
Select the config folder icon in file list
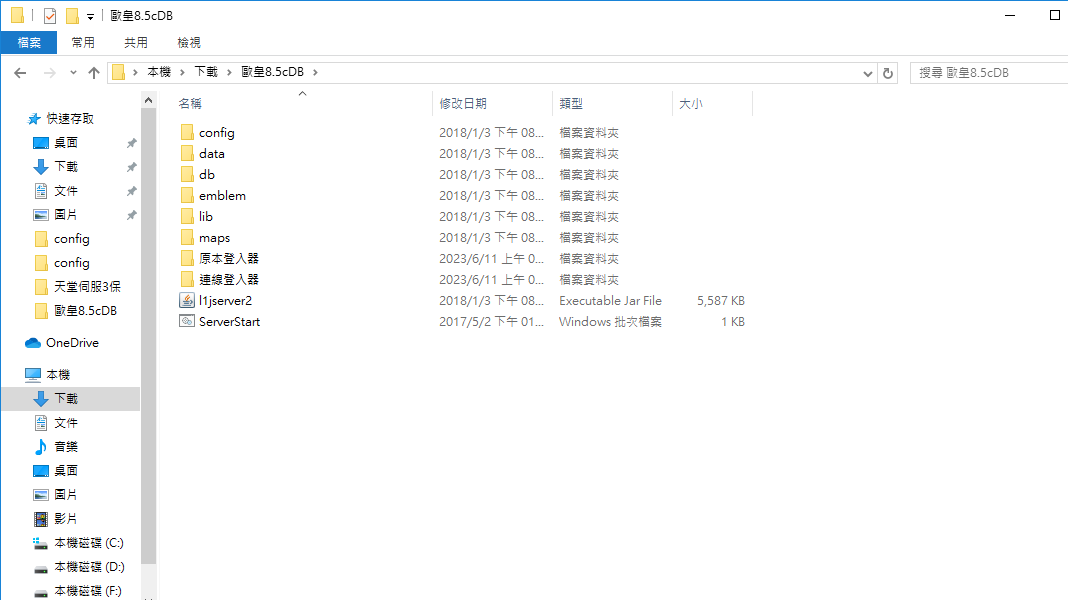pos(187,132)
